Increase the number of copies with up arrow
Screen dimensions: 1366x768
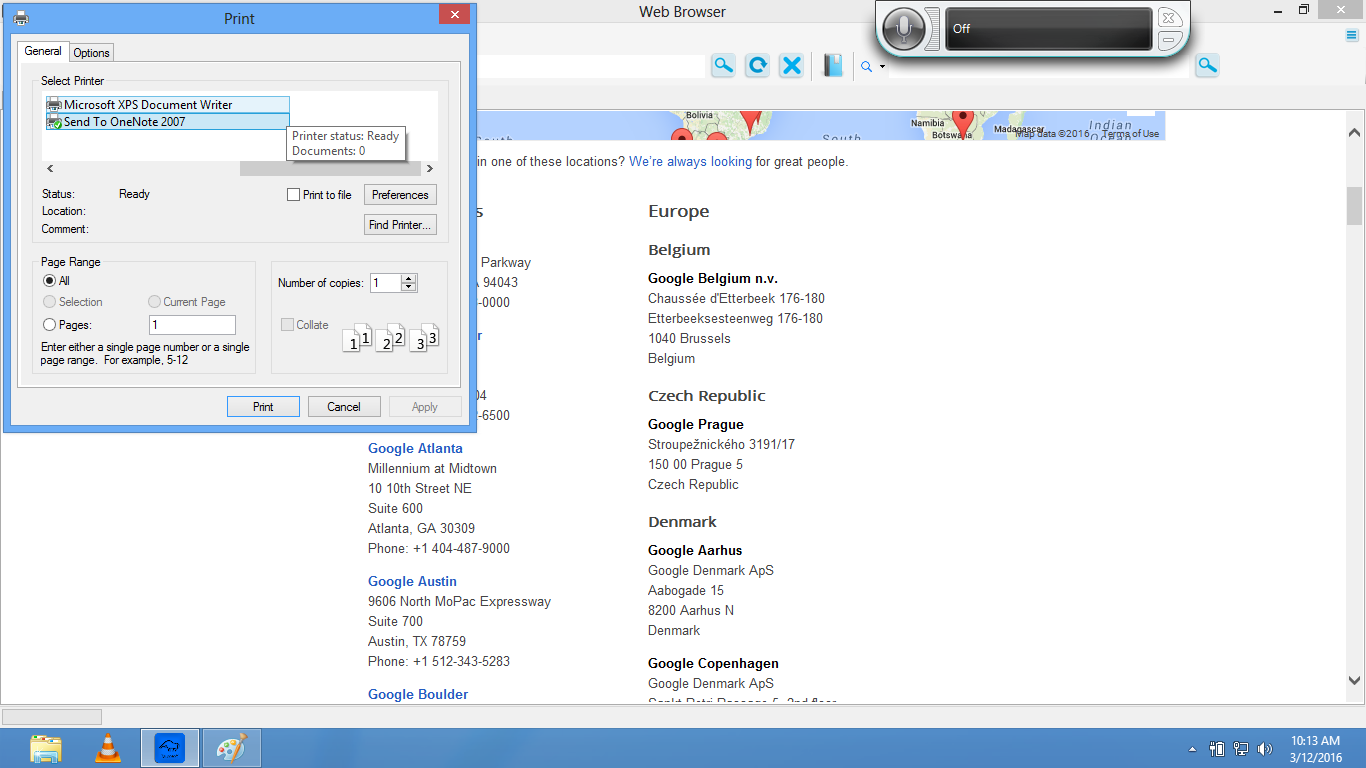click(408, 279)
